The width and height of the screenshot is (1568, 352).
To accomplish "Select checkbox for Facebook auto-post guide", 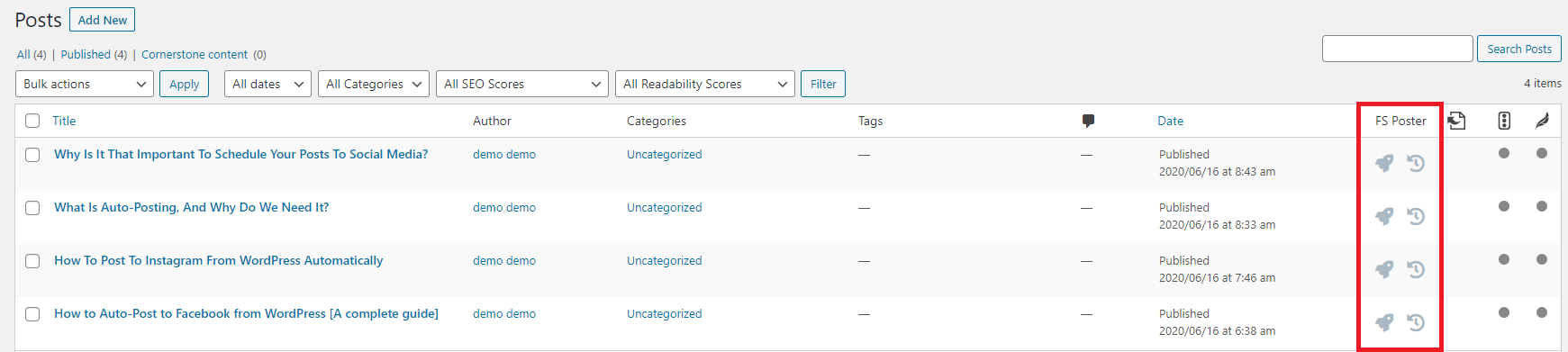I will click(x=32, y=314).
